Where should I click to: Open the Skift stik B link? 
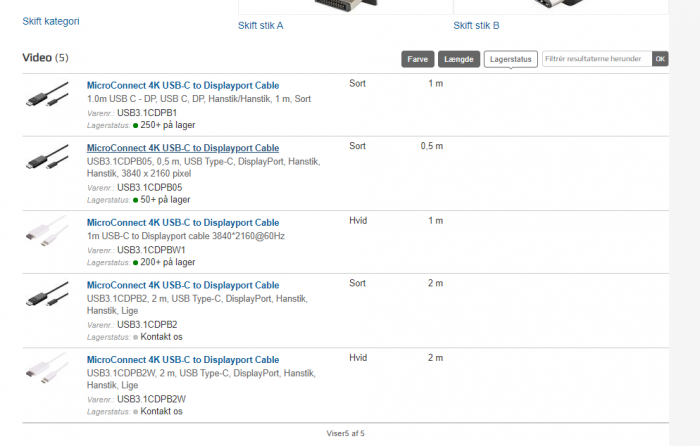click(x=476, y=26)
